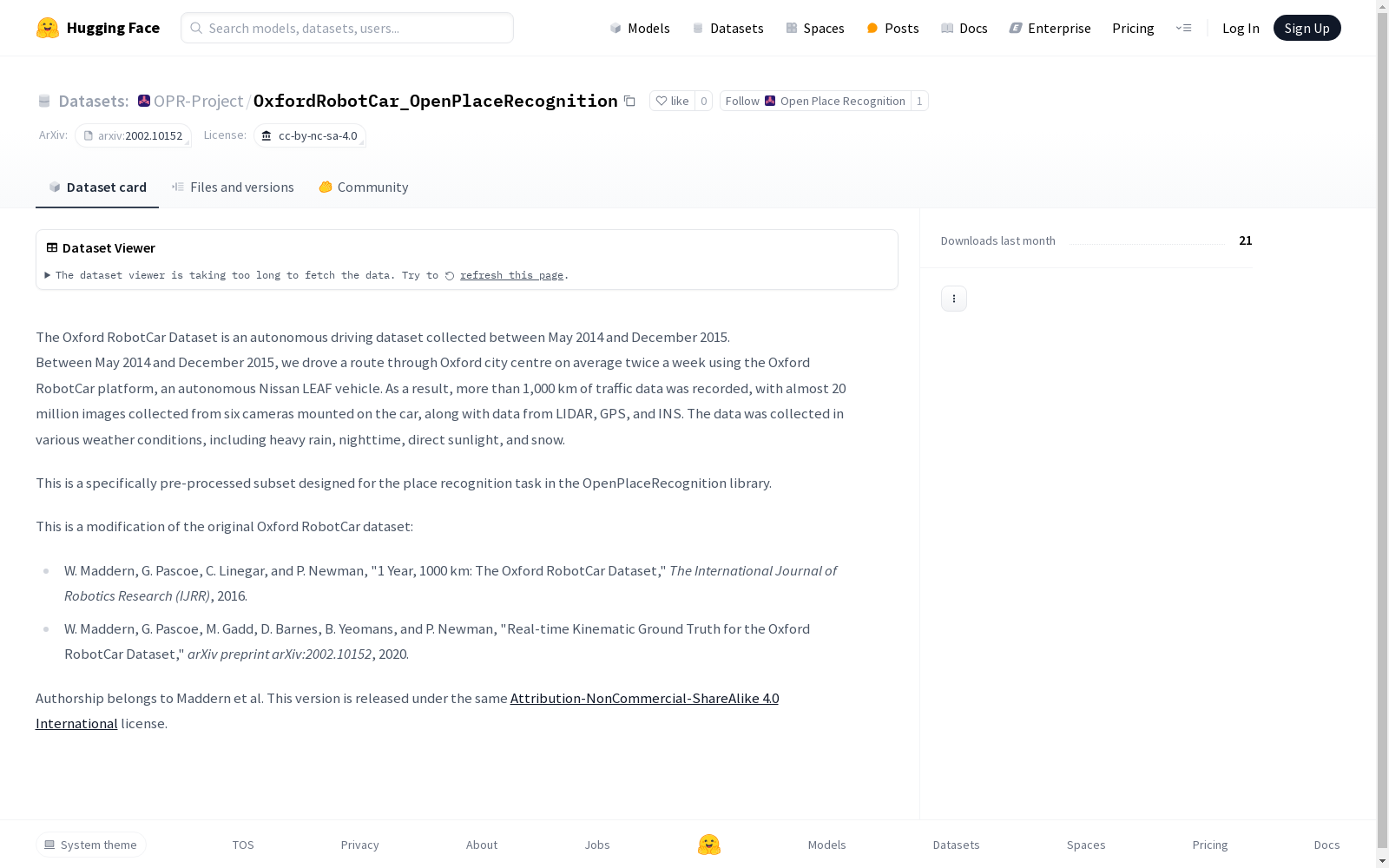
Task: Open the Models footer link
Action: point(826,845)
